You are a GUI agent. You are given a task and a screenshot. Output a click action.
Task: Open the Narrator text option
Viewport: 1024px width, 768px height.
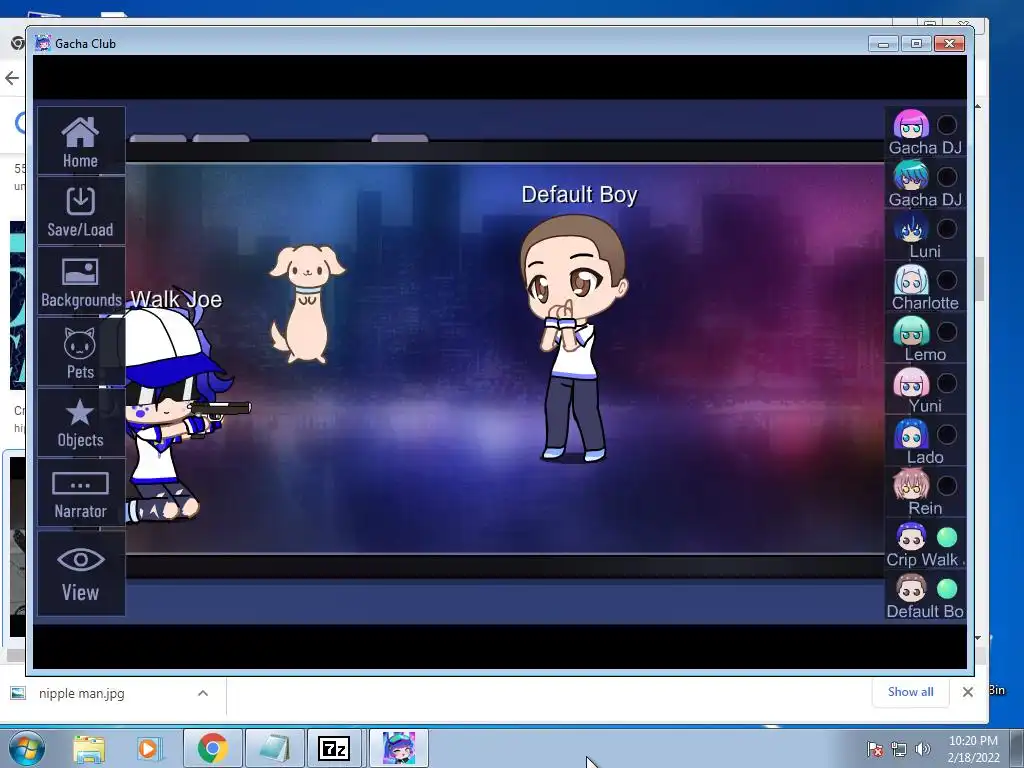80,493
